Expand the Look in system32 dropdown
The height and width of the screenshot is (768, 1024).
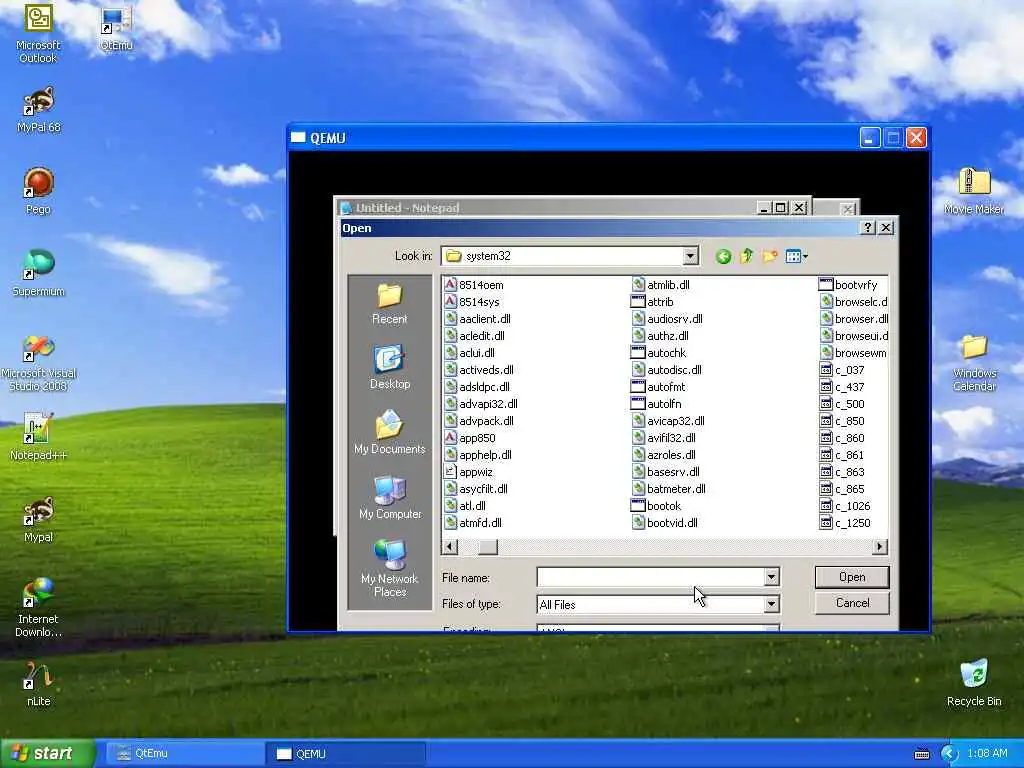(690, 256)
